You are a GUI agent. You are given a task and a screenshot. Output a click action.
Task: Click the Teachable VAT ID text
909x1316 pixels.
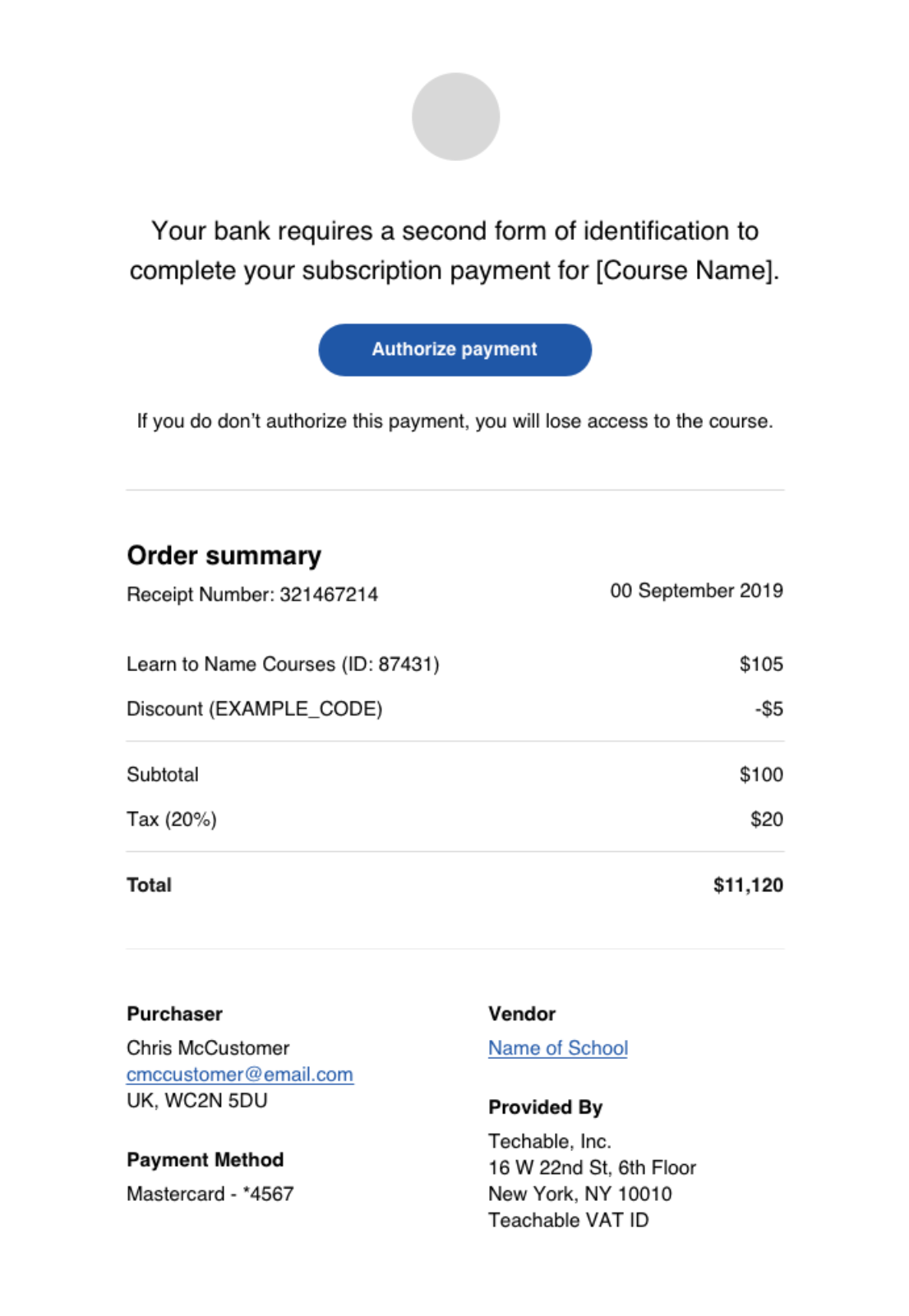tap(569, 1220)
